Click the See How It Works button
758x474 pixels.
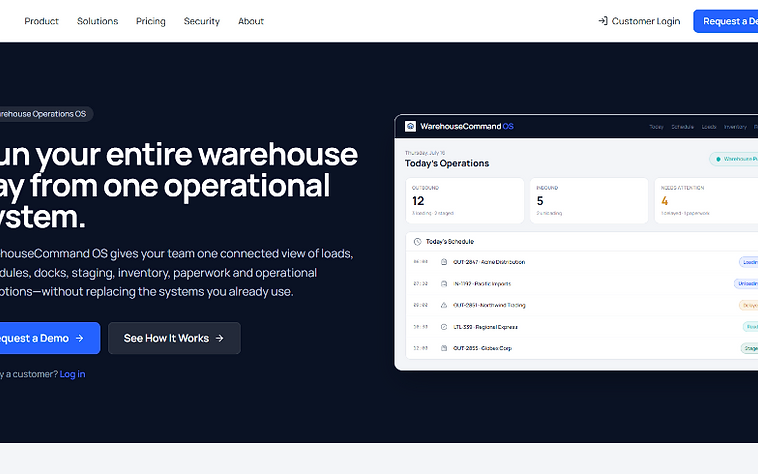(175, 338)
